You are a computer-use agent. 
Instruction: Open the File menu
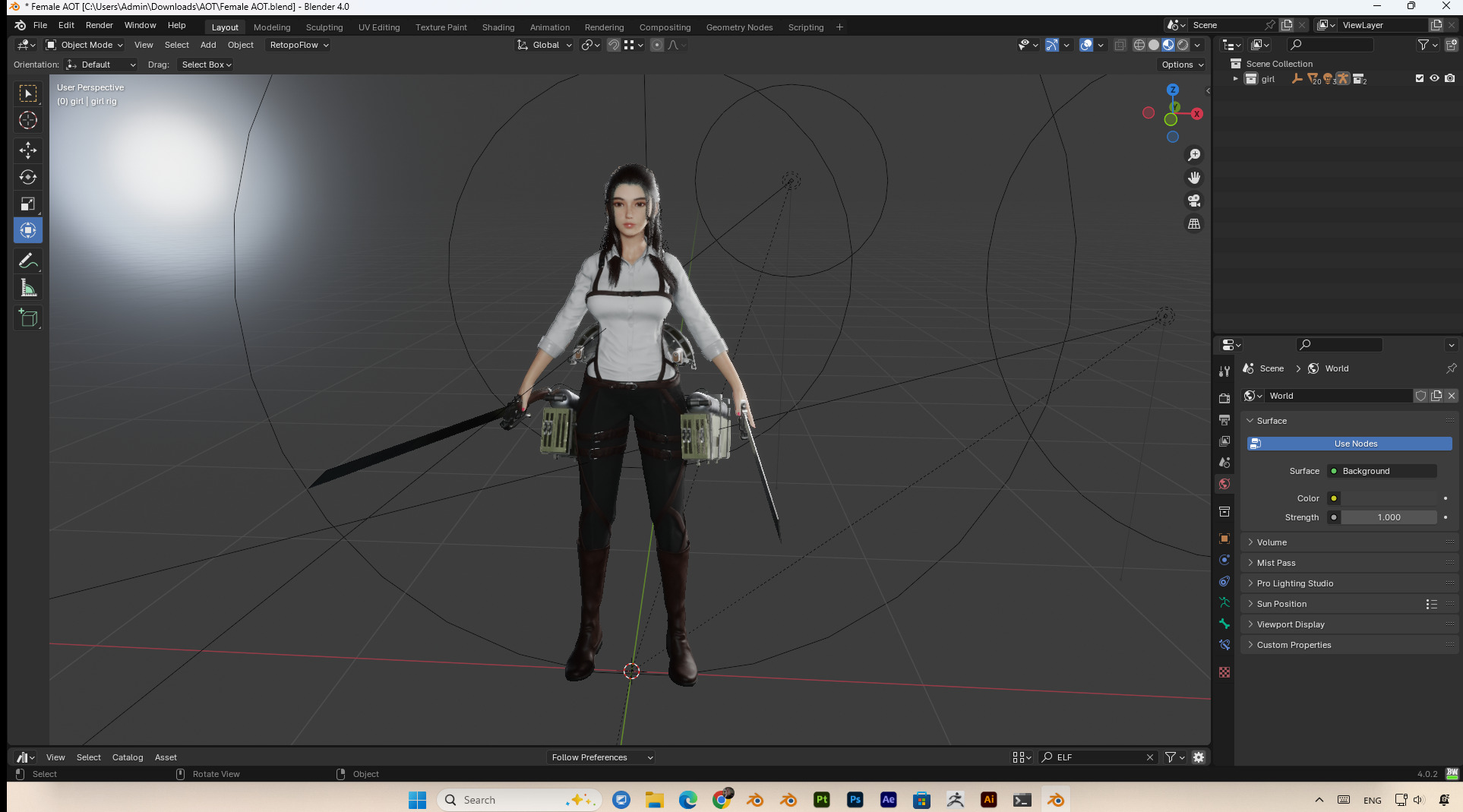coord(40,25)
